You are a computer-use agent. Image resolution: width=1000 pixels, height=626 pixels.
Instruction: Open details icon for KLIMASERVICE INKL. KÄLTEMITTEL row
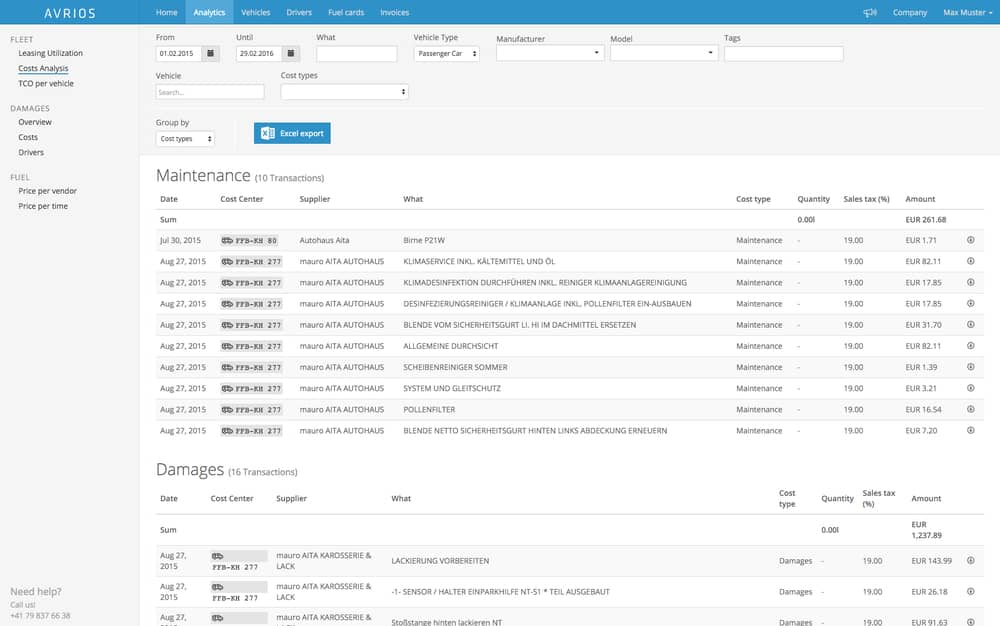[971, 261]
